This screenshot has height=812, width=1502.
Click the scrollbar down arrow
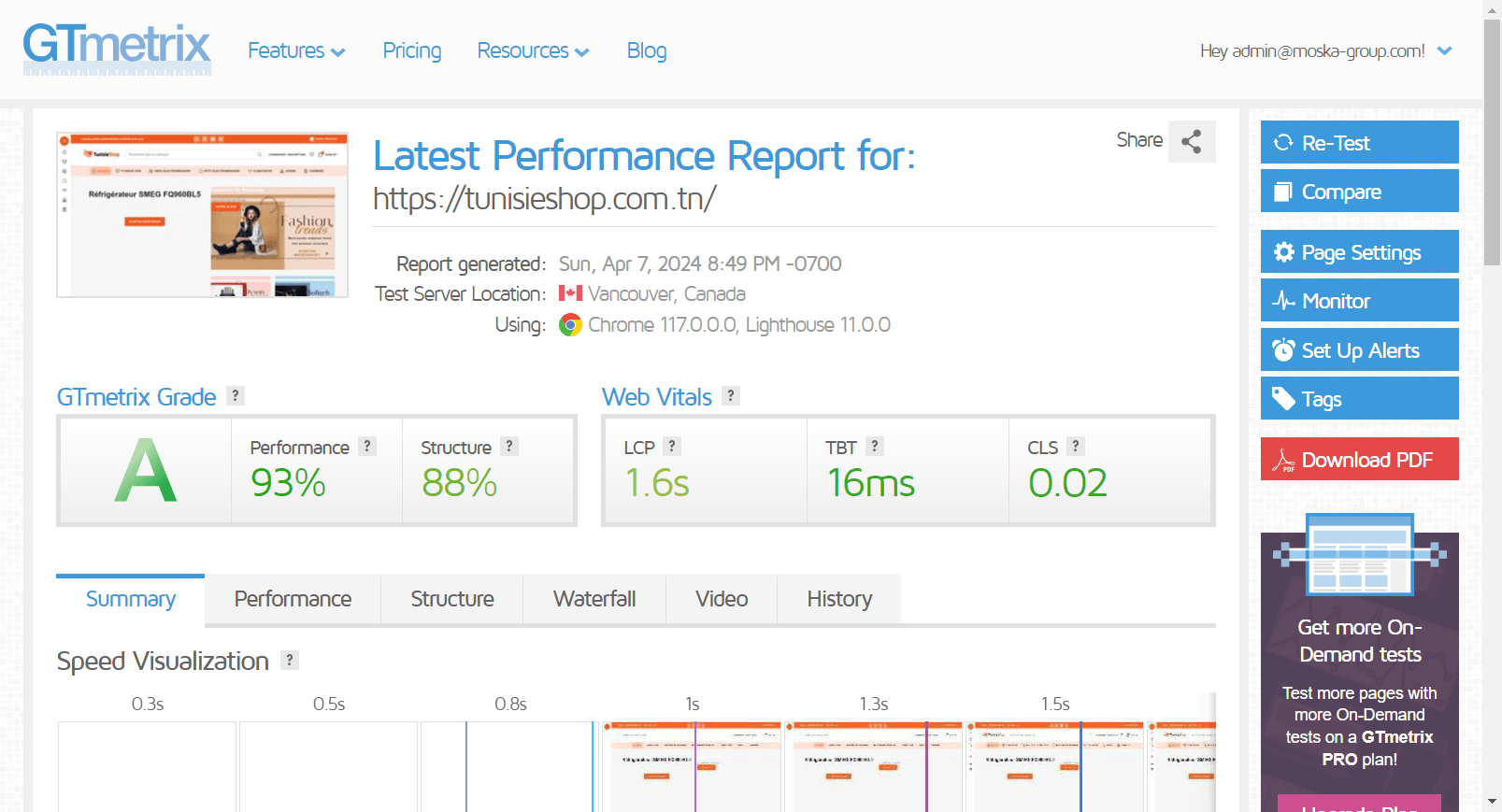pos(1493,803)
